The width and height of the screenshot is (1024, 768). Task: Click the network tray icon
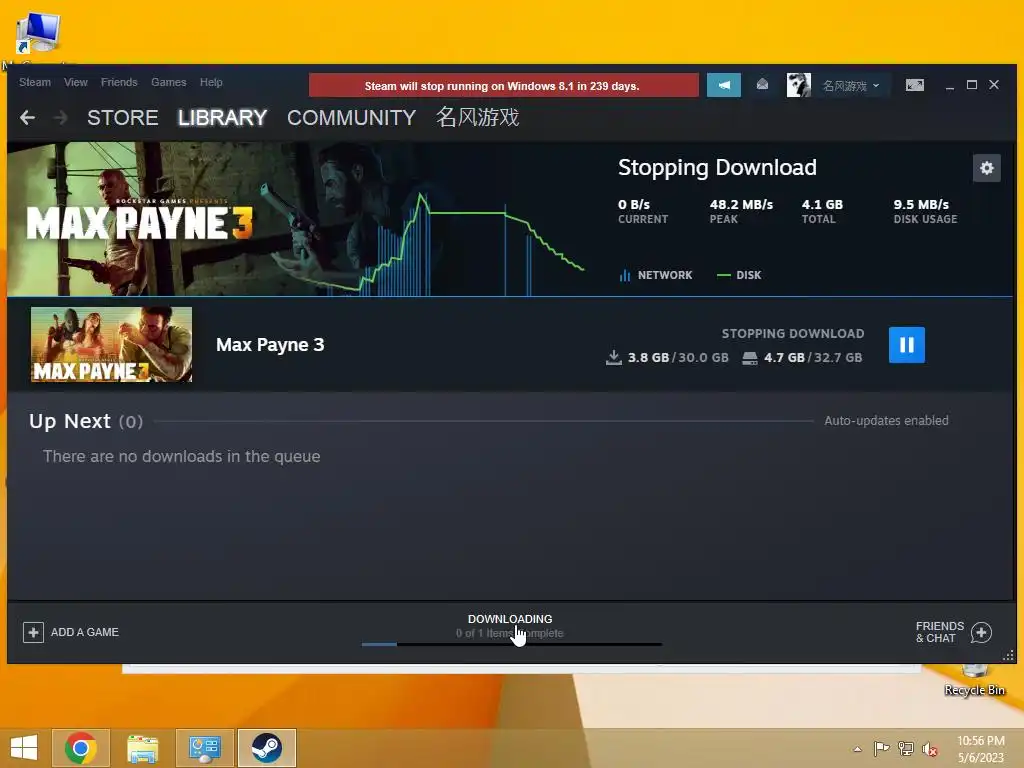906,748
